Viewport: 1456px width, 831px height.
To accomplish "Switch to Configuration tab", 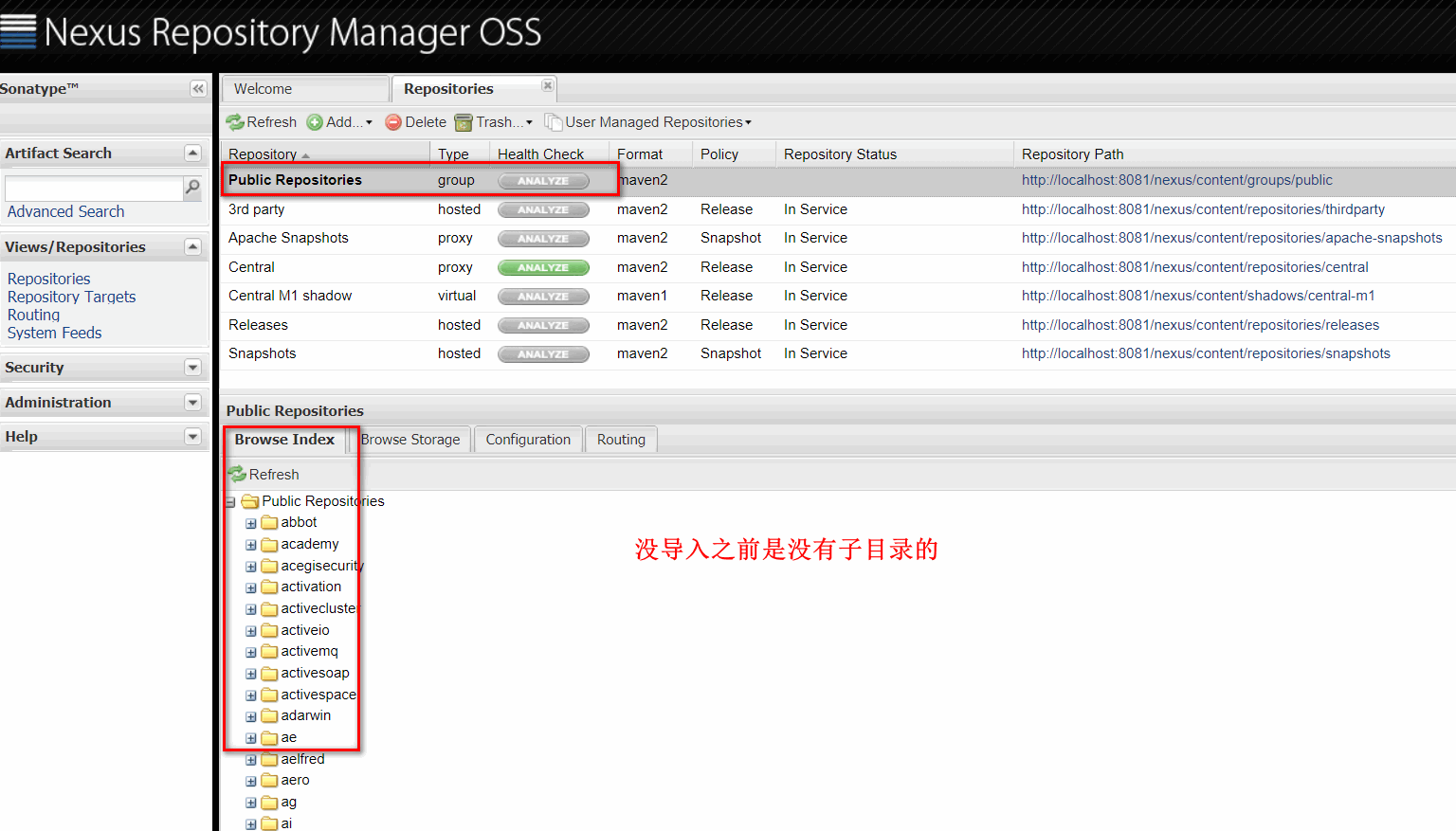I will tap(528, 440).
